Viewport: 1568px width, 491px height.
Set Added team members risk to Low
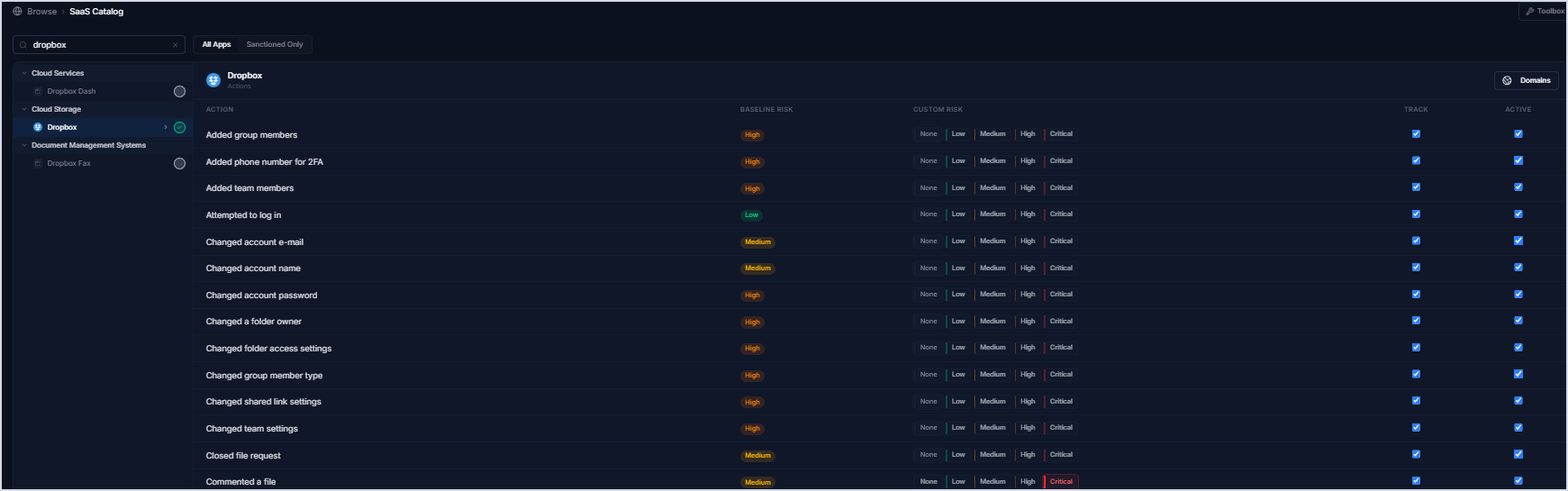click(x=958, y=188)
